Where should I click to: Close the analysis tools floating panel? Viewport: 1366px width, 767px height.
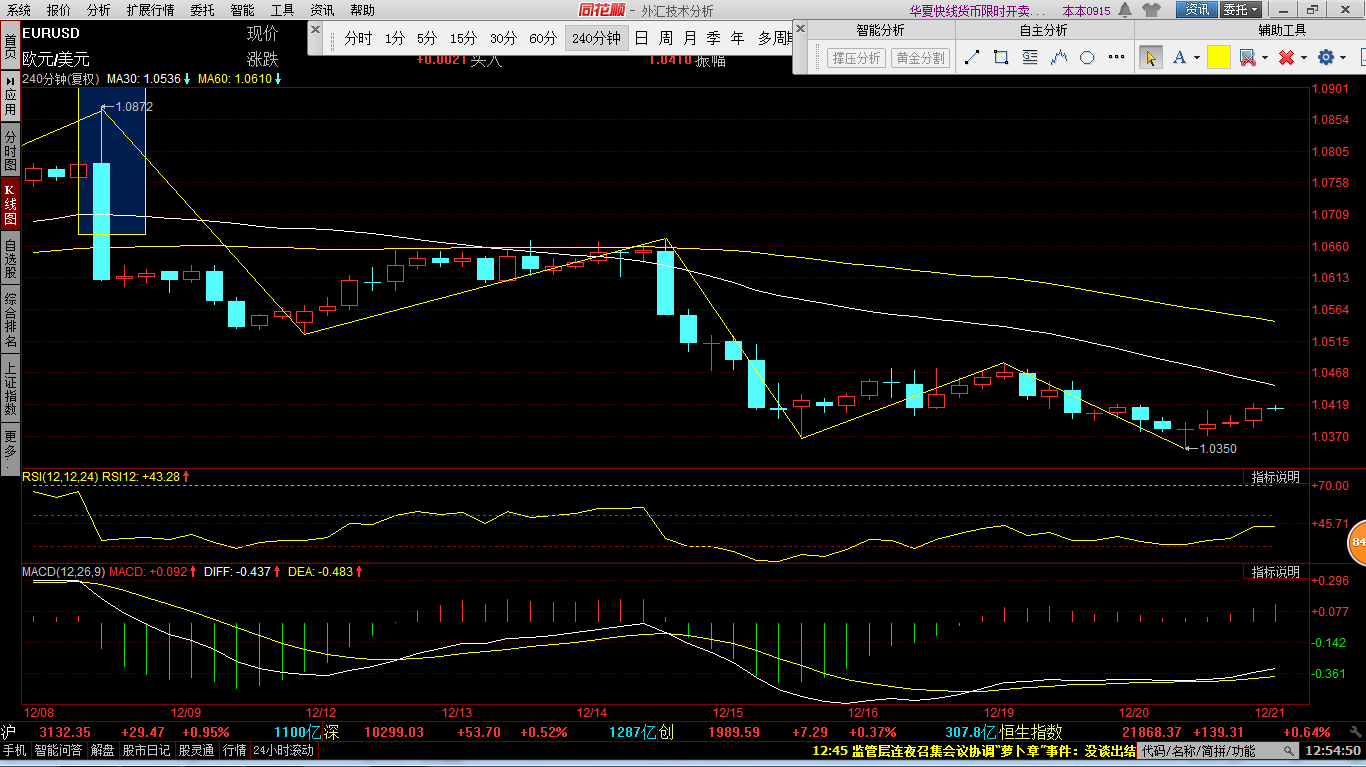point(800,30)
